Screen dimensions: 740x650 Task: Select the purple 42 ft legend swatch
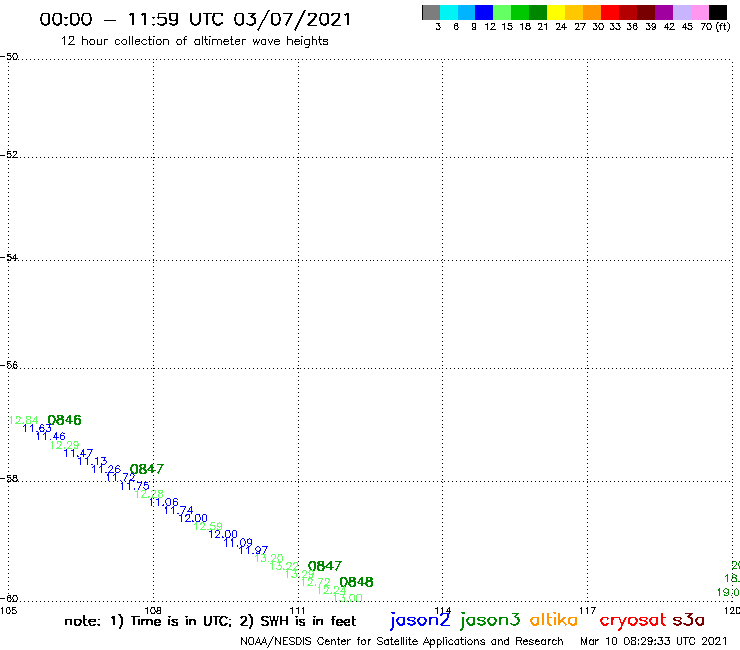[x=664, y=13]
